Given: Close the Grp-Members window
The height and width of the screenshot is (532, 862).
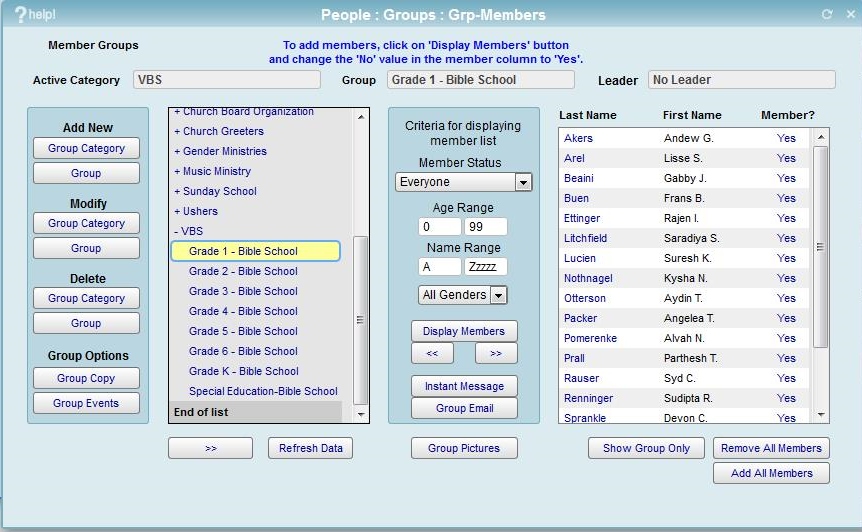Looking at the screenshot, I should coord(850,14).
